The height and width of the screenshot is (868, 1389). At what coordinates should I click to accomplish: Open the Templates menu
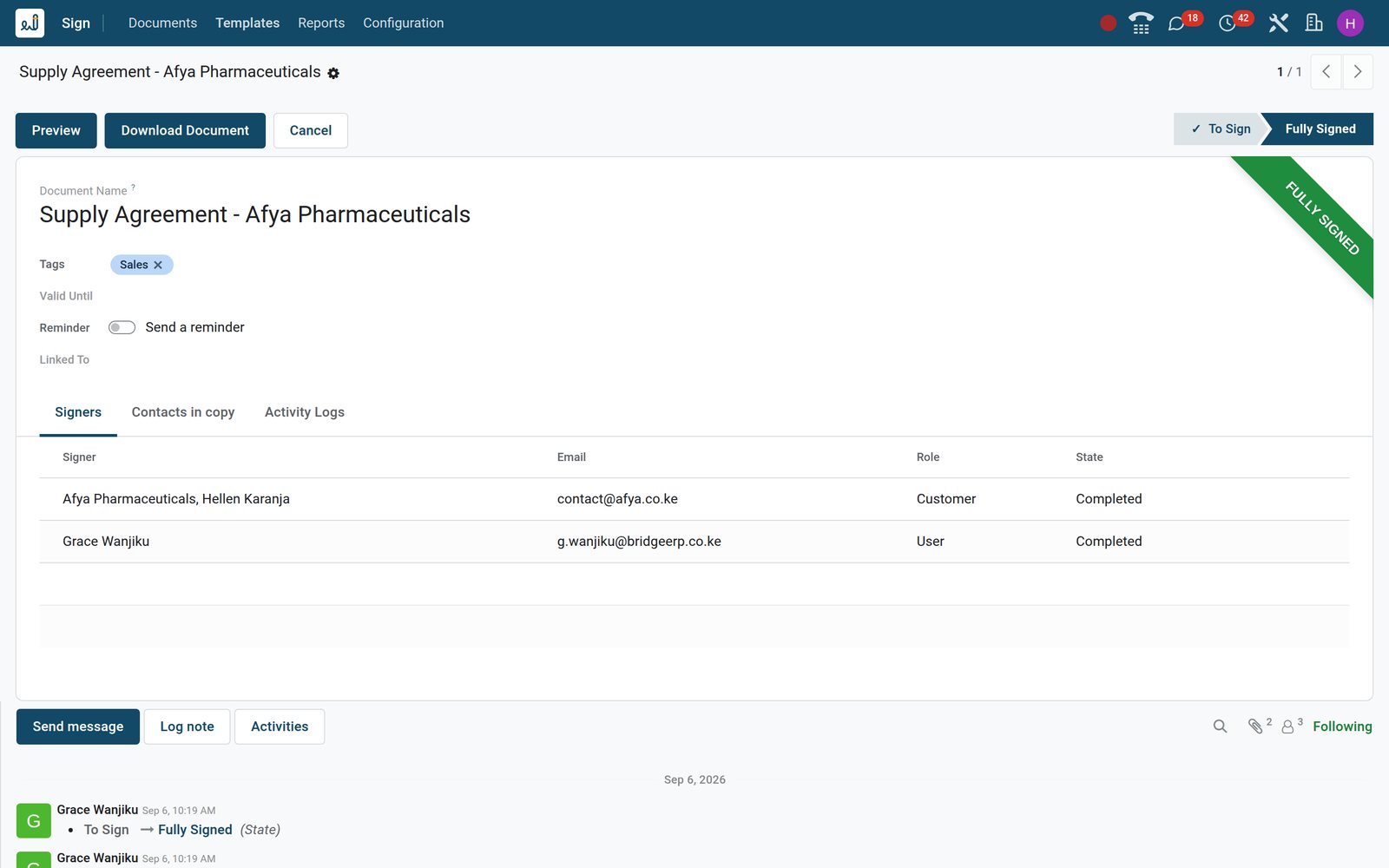coord(247,23)
